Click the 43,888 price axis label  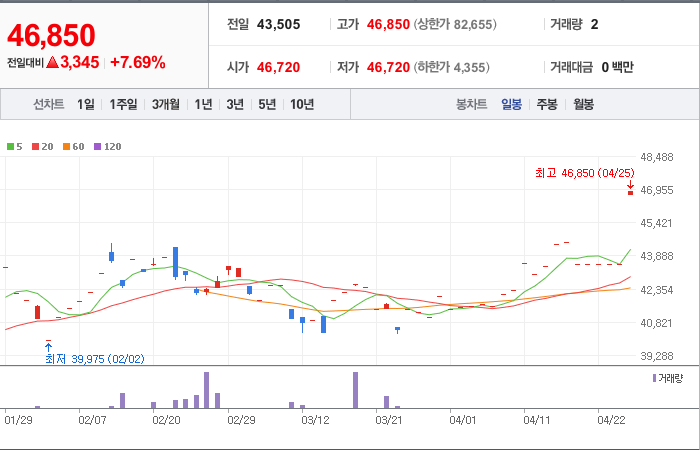click(656, 256)
